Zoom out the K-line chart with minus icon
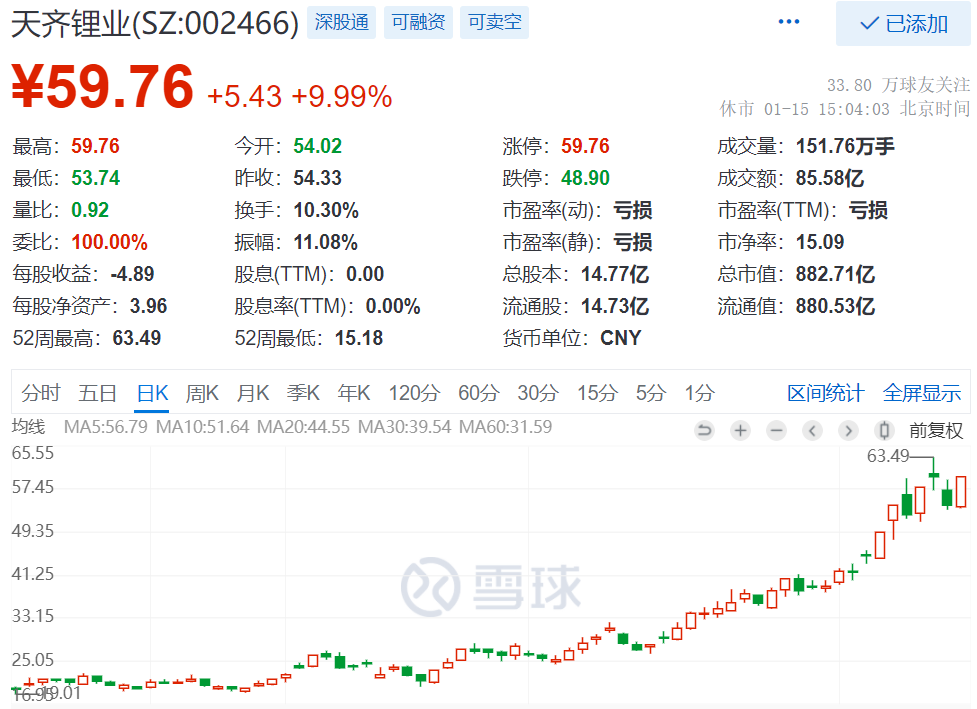 pos(776,430)
